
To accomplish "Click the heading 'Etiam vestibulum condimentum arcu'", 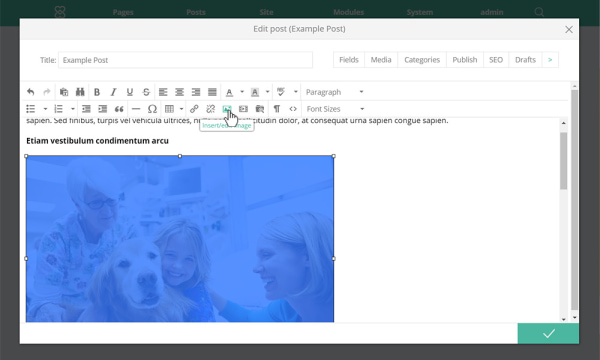I will click(x=97, y=141).
